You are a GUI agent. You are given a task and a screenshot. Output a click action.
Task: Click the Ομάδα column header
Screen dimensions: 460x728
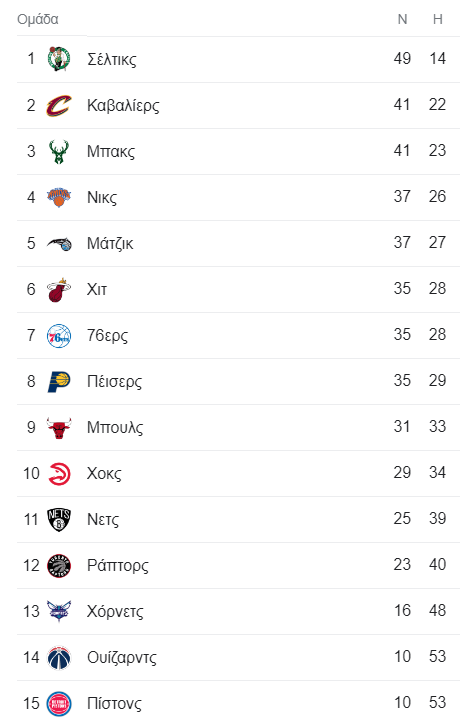(x=38, y=19)
